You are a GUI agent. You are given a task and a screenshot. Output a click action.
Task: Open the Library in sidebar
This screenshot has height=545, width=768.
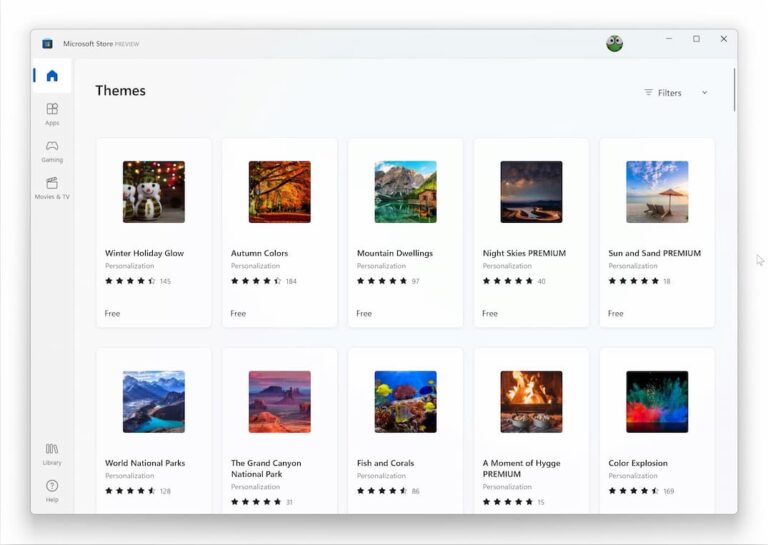(x=52, y=454)
